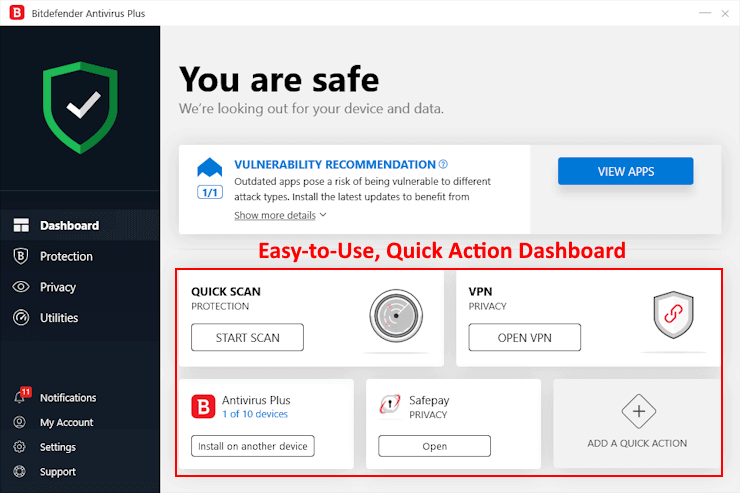The image size is (740, 493).
Task: Click the Bitdefender logo in title bar
Action: point(14,12)
